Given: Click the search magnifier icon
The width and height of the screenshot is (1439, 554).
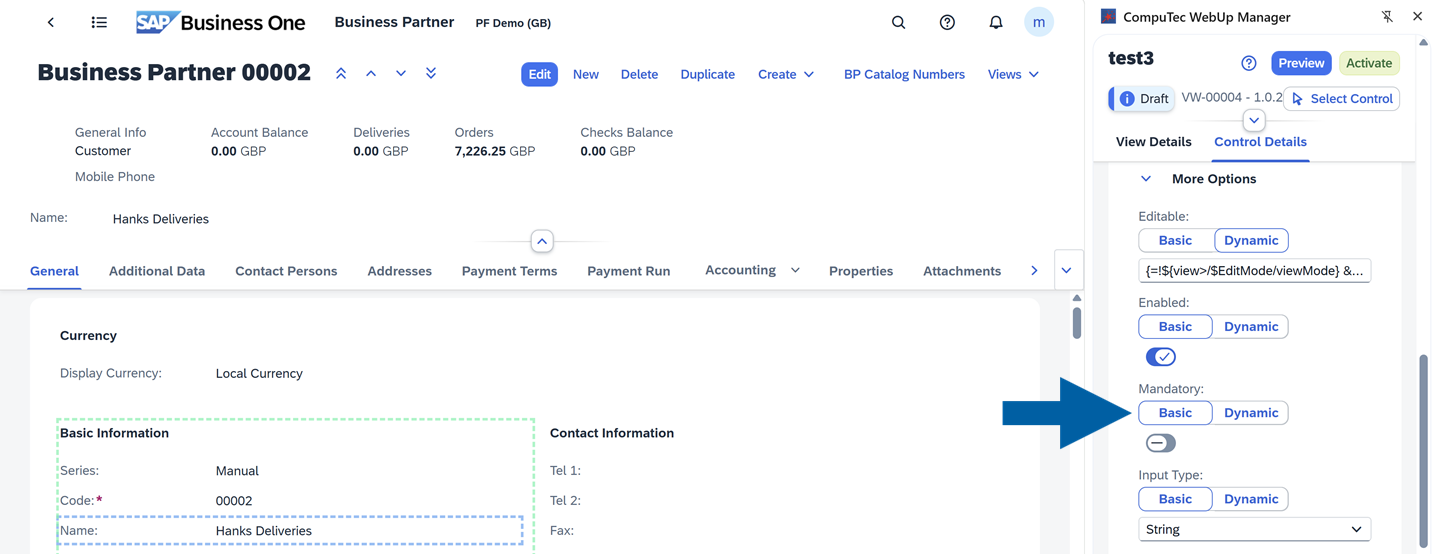Looking at the screenshot, I should click(x=898, y=22).
